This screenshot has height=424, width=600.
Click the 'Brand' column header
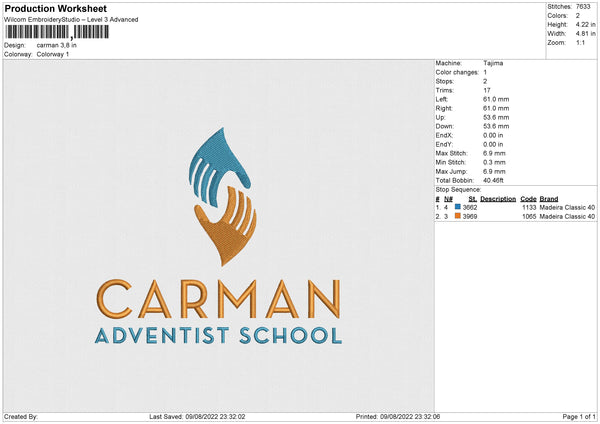tap(549, 199)
